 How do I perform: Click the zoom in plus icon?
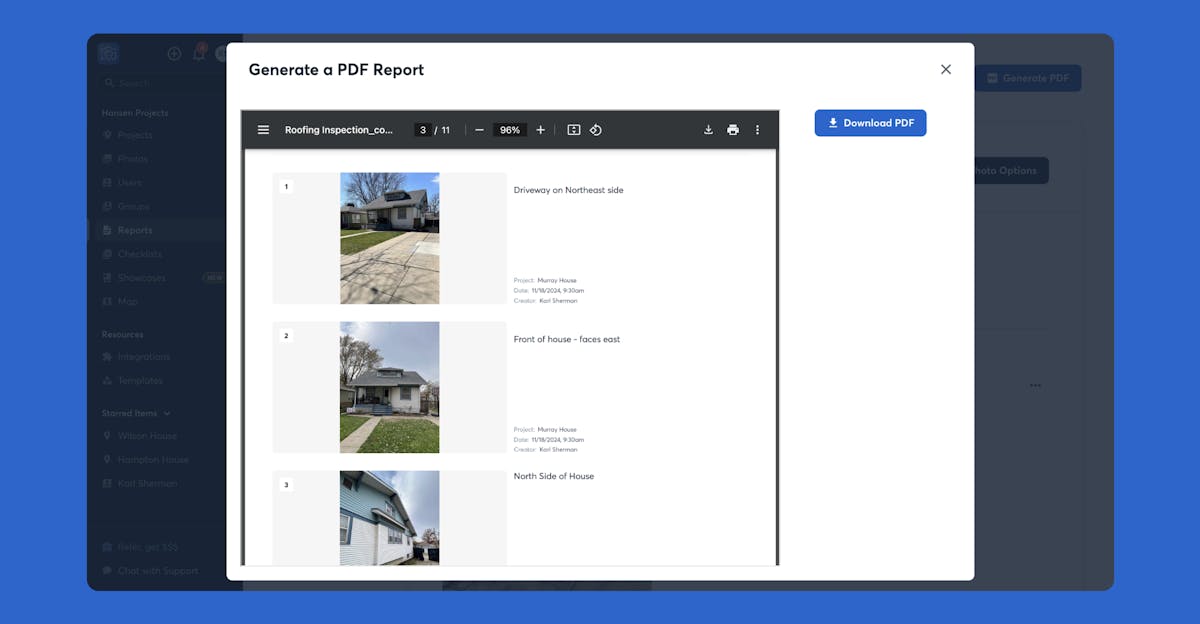point(540,130)
